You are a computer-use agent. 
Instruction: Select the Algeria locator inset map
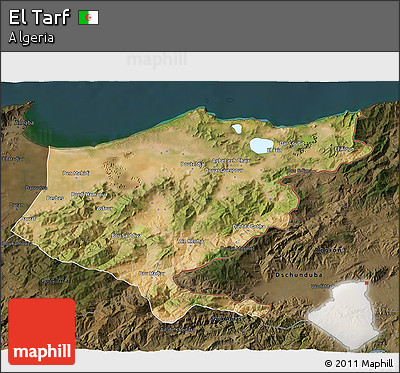click(x=343, y=315)
